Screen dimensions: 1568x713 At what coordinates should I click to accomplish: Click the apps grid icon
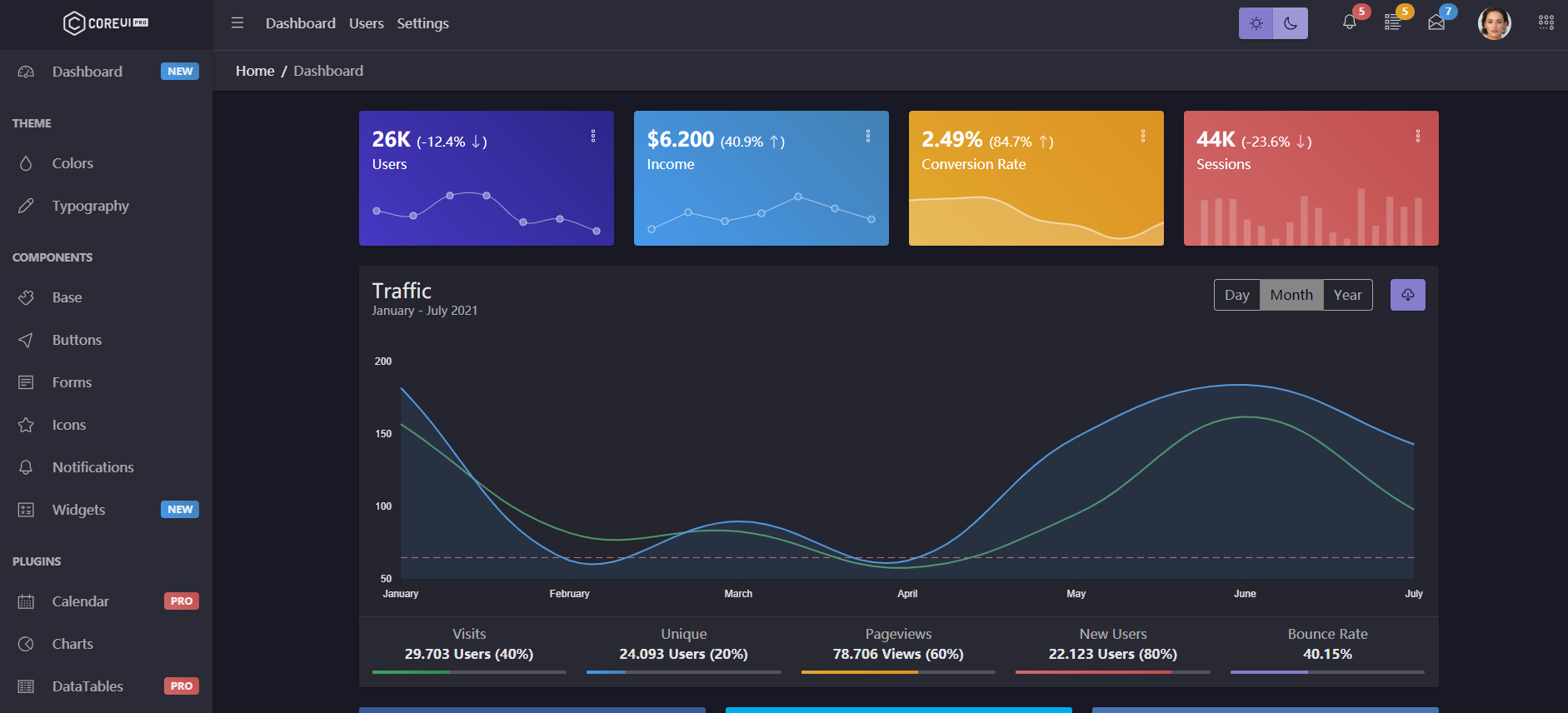point(1546,22)
